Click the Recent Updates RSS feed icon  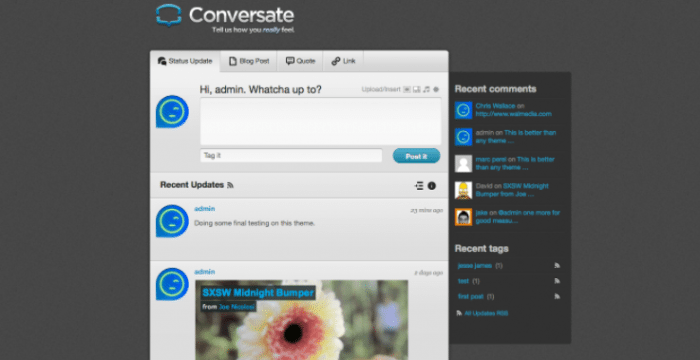[x=230, y=185]
